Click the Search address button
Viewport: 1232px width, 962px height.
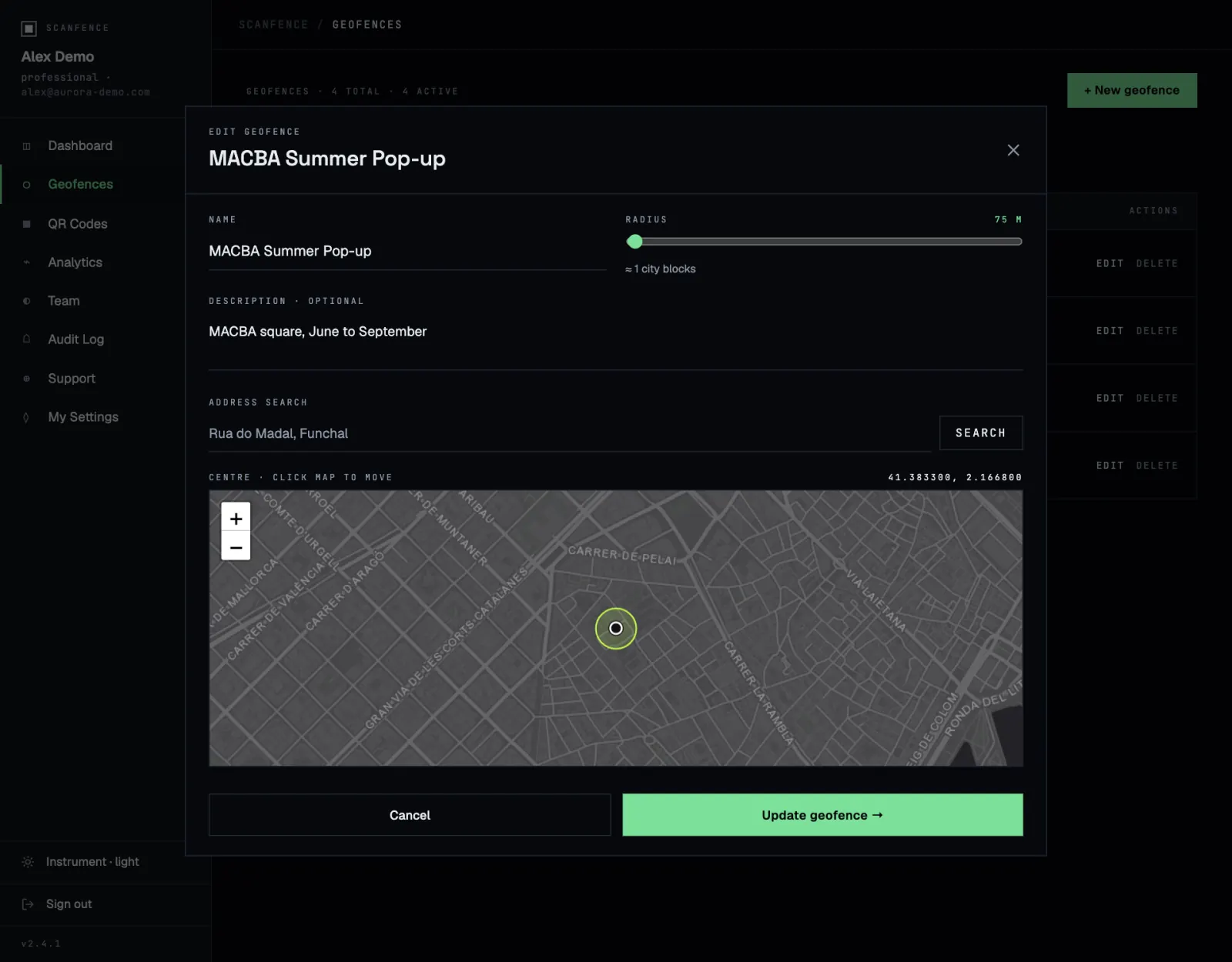pos(981,433)
